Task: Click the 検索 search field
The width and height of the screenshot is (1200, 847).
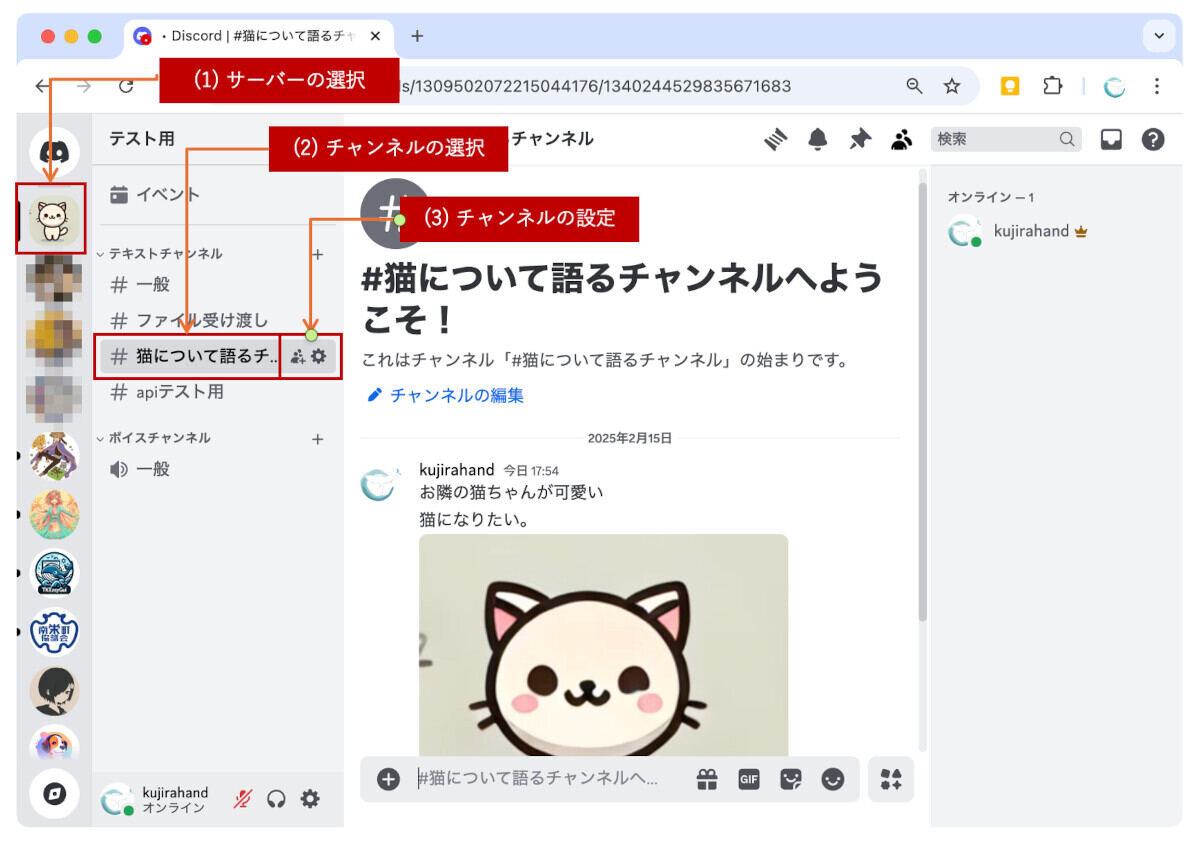Action: click(995, 140)
